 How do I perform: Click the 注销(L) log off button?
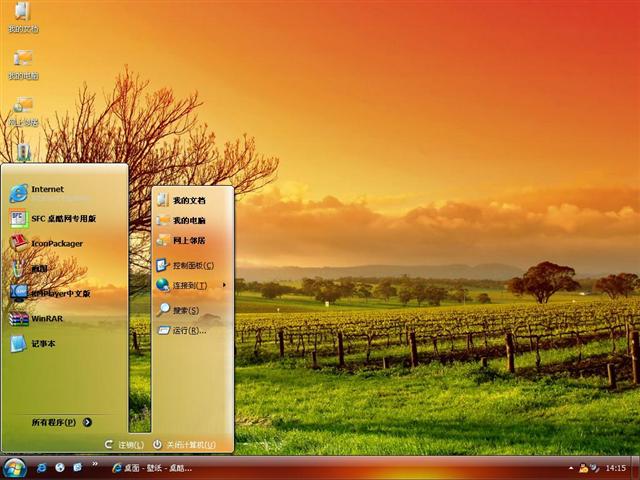coord(124,444)
